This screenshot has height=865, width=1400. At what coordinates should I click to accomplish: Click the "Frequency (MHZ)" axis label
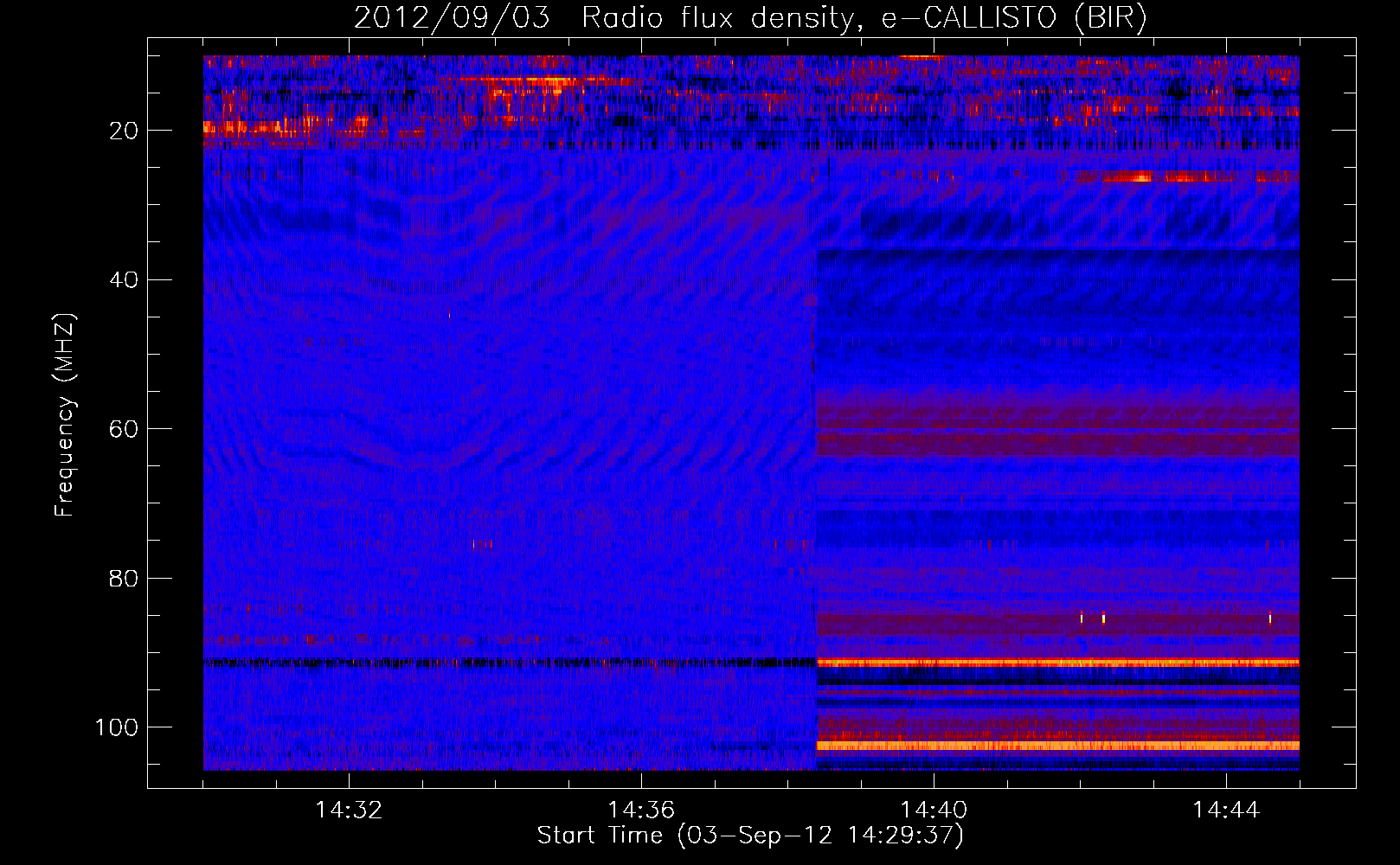(65, 414)
